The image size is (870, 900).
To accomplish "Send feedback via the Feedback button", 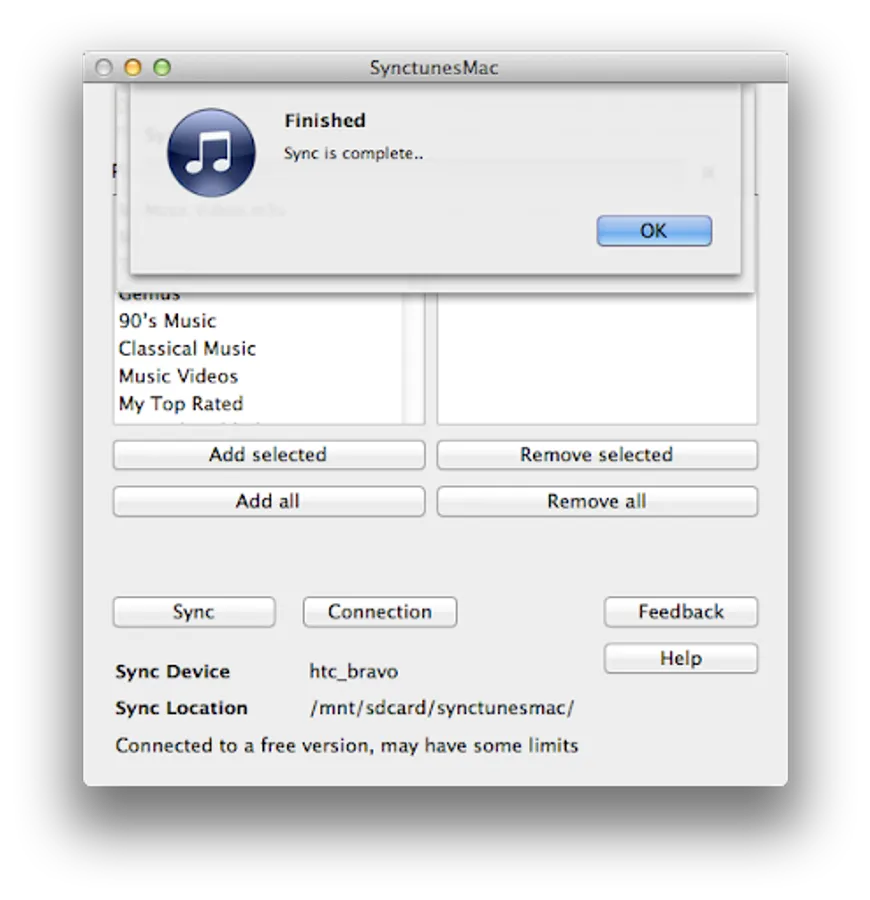I will click(x=681, y=612).
